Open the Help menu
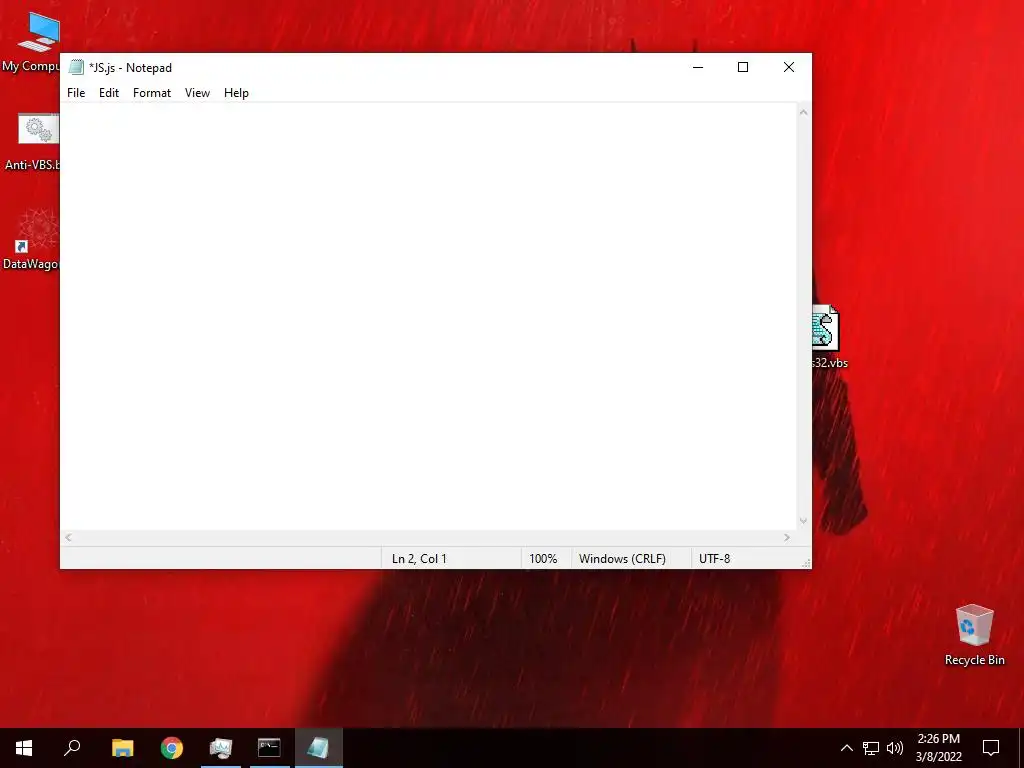This screenshot has width=1024, height=768. coord(236,93)
